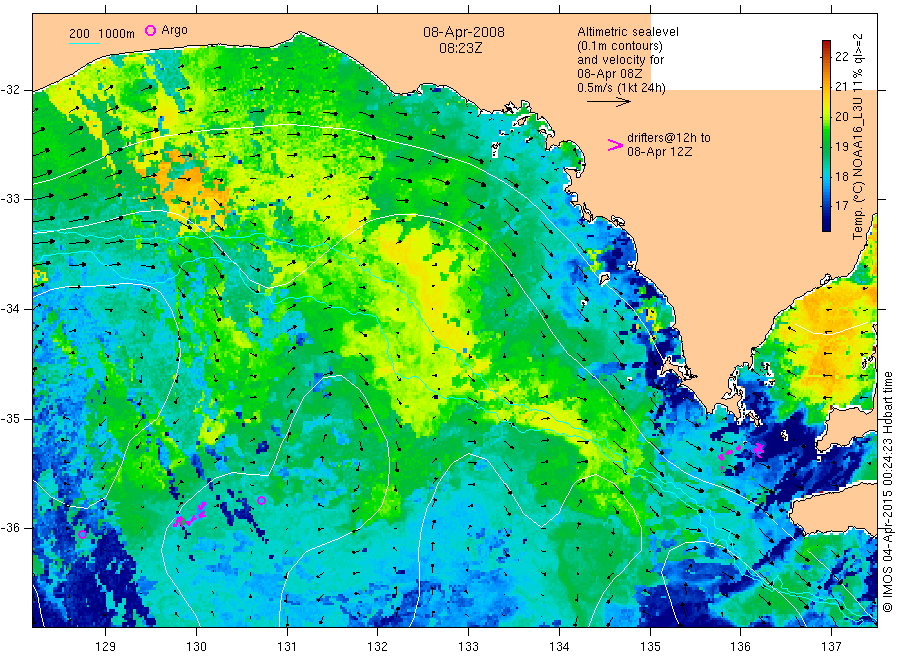The height and width of the screenshot is (660, 900).
Task: Click the cyan 200 1000m legend line
Action: click(x=84, y=43)
